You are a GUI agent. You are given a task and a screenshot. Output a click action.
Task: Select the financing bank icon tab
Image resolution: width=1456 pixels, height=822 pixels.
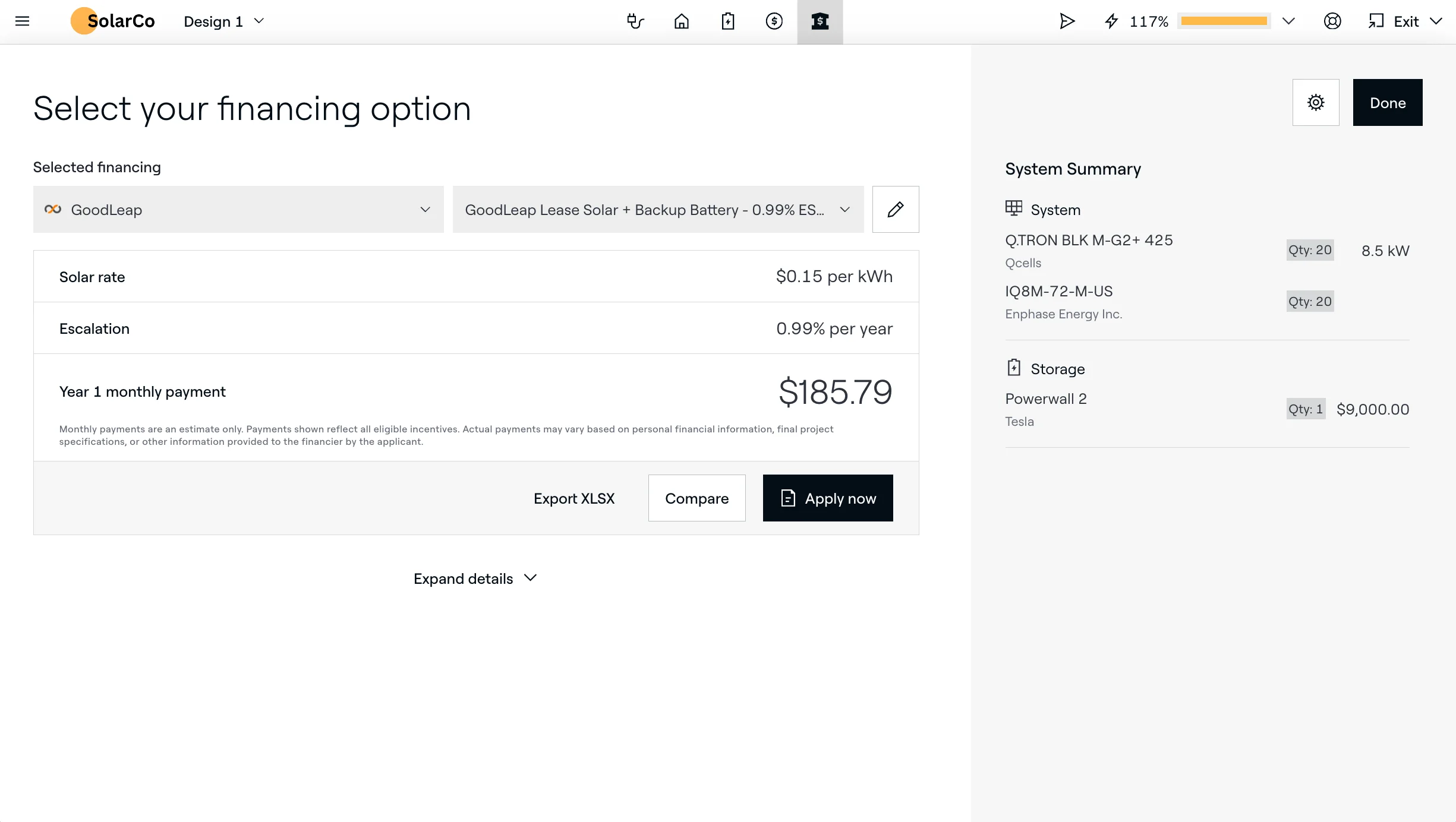tap(820, 21)
